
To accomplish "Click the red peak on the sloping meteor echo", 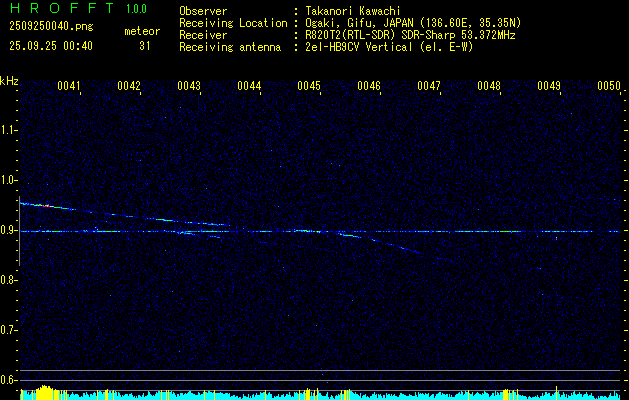I will [46, 205].
